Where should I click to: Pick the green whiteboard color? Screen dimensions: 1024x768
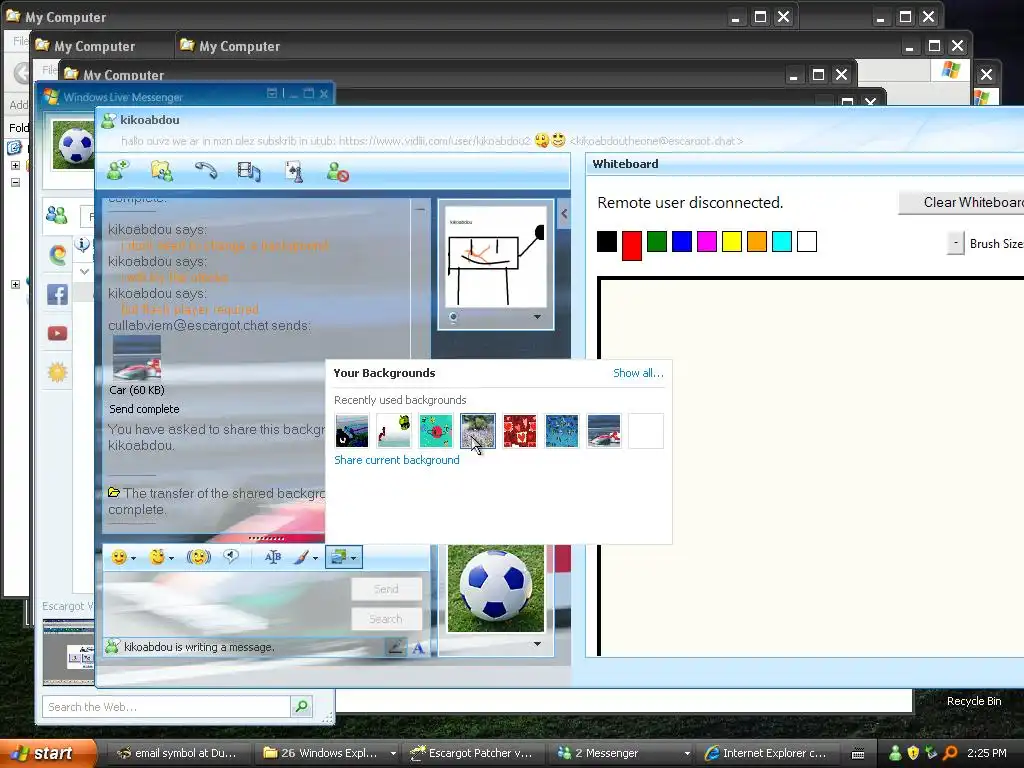click(x=656, y=242)
